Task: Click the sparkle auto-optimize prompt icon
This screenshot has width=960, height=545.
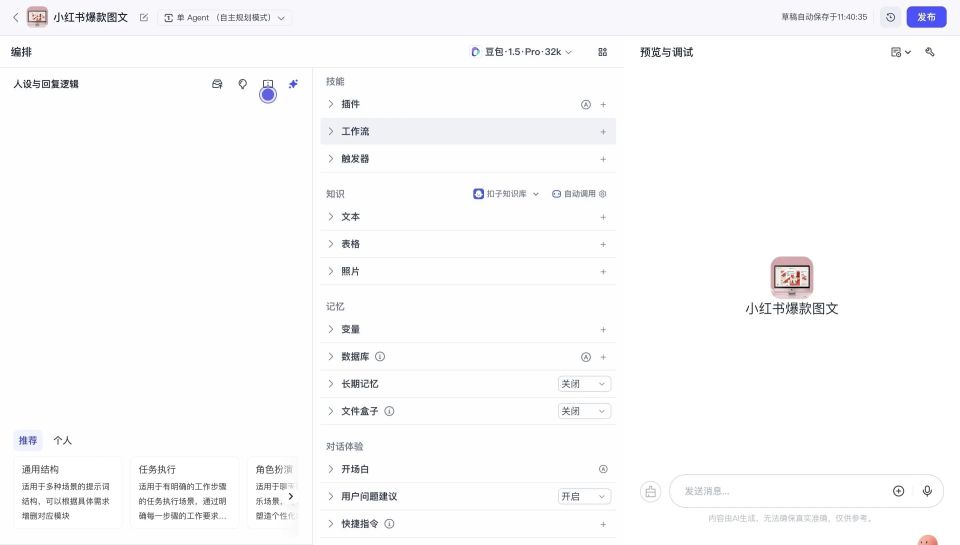Action: coord(293,84)
